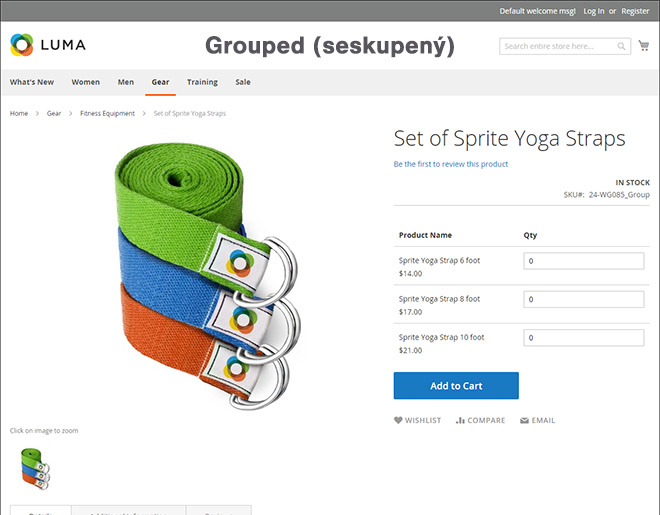
Task: Click the Wishlist heart icon
Action: [398, 421]
